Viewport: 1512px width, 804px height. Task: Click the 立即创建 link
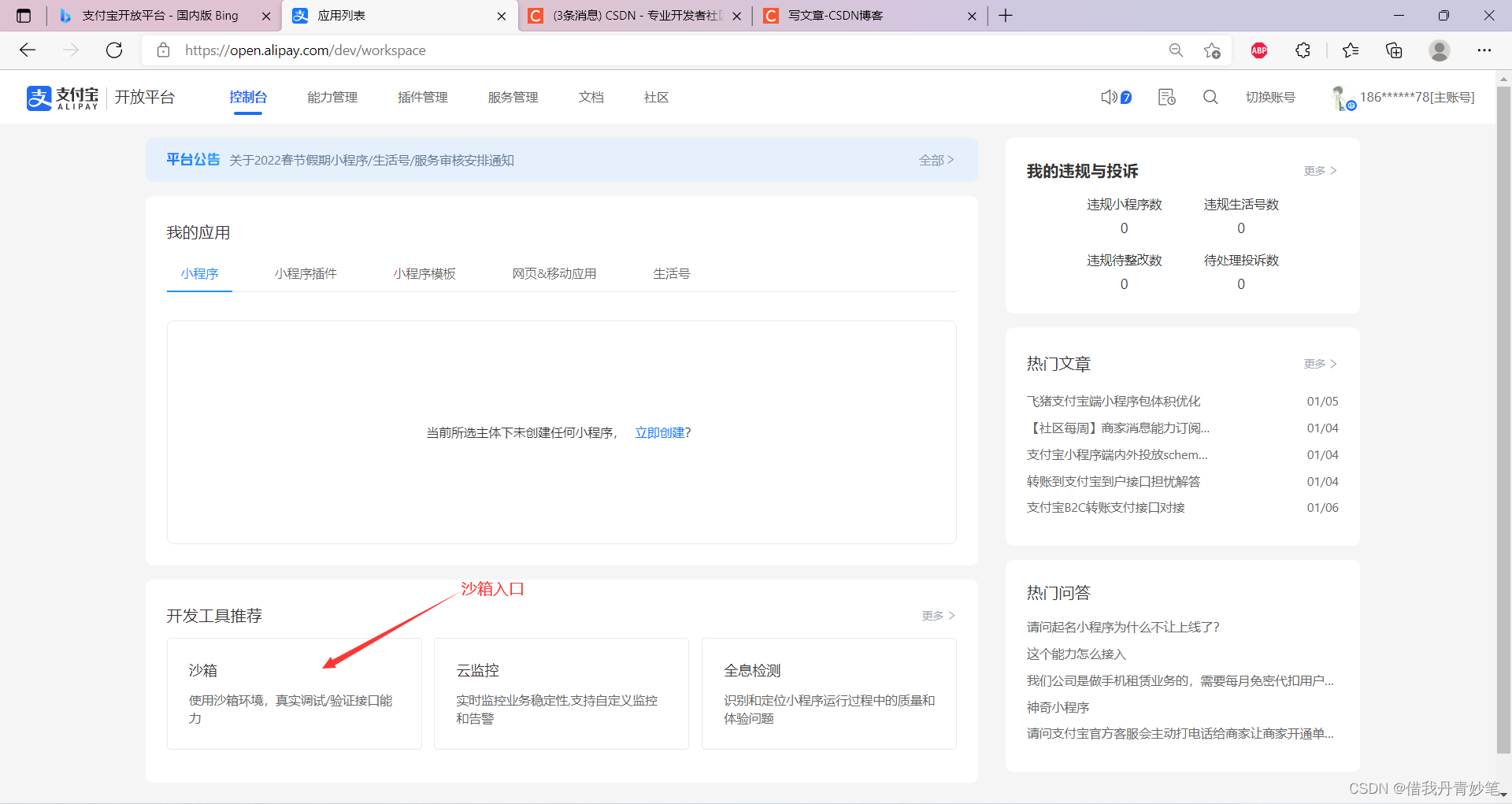[660, 432]
